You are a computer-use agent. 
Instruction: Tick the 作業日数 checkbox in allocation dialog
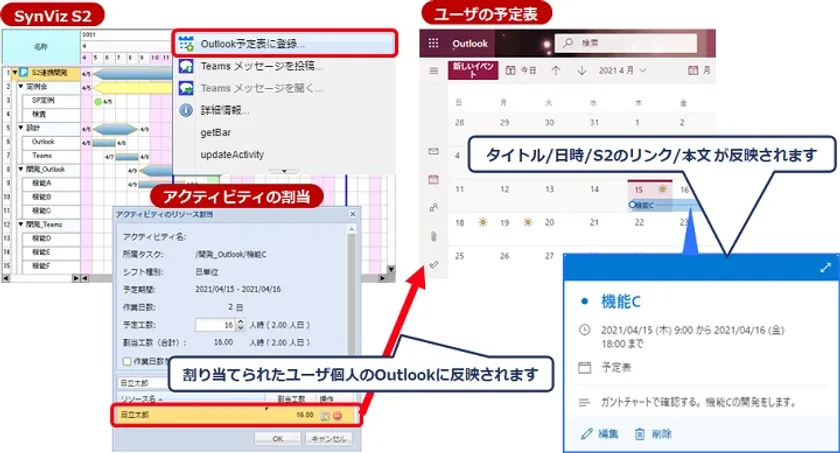pos(127,361)
